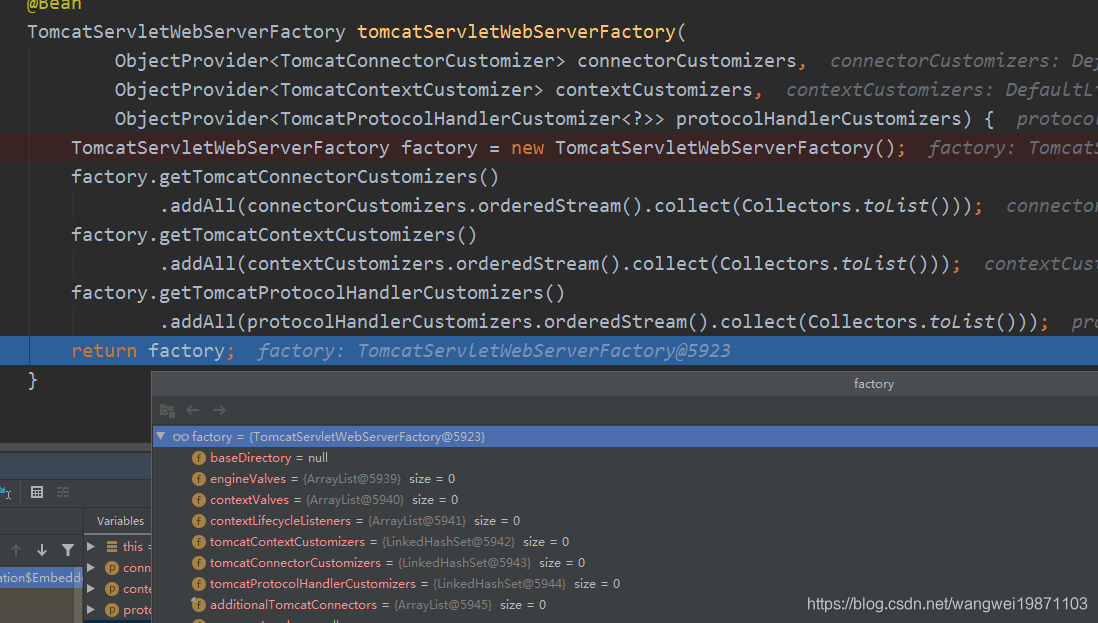Click the back arrow in the popup toolbar
Viewport: 1098px width, 623px height.
coord(193,410)
